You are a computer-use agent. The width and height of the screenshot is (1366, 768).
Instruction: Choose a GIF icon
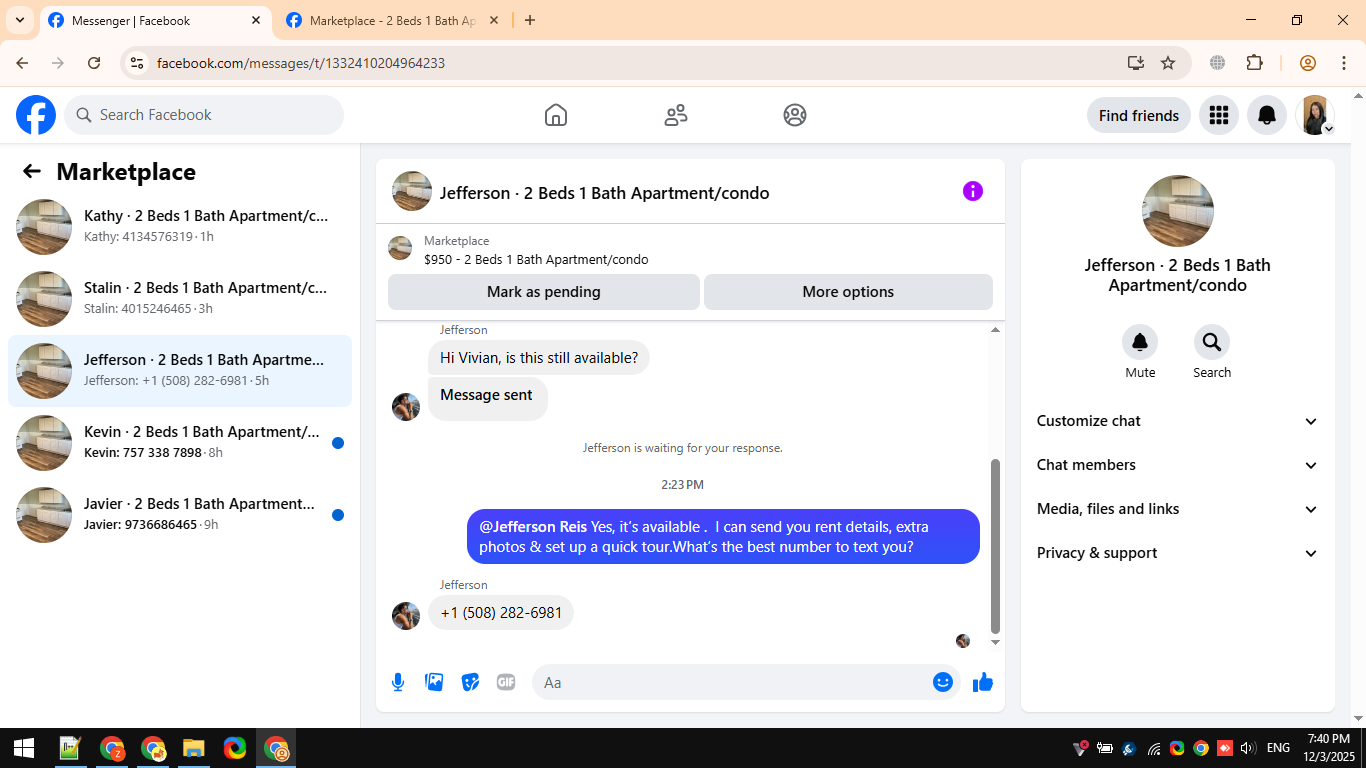pyautogui.click(x=506, y=682)
